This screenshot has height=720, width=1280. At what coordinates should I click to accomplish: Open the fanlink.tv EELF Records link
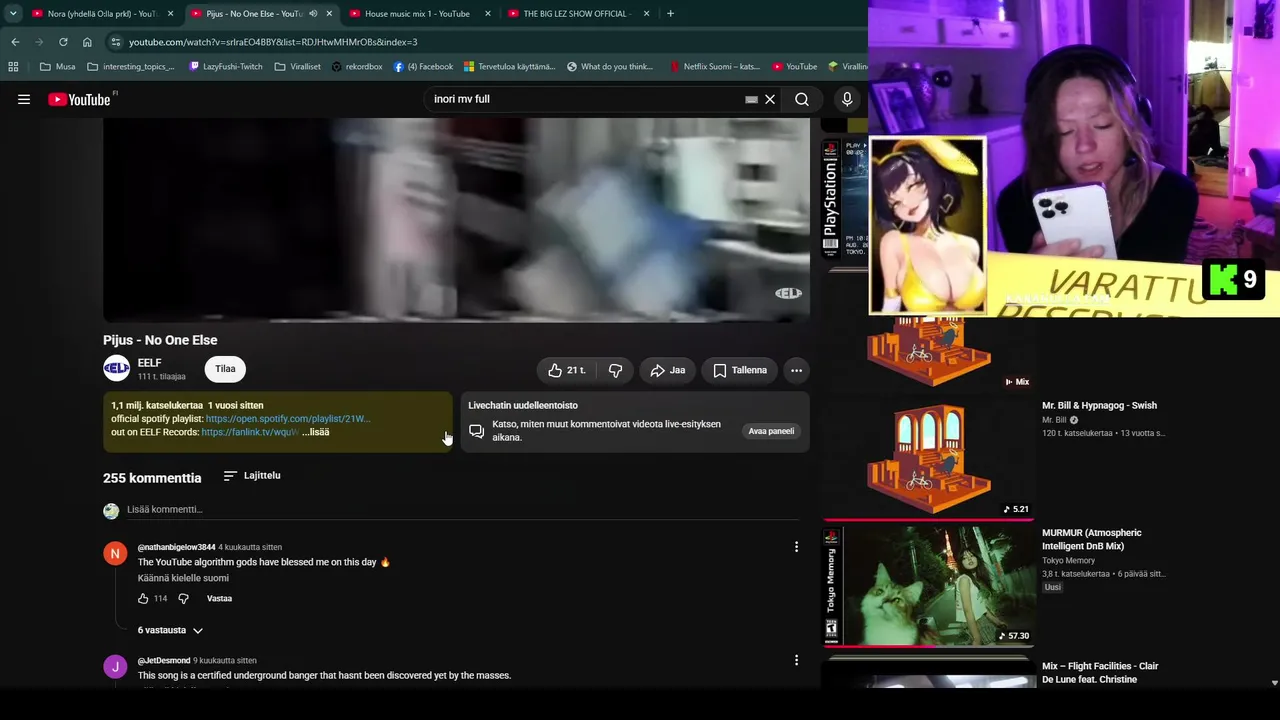tap(250, 432)
